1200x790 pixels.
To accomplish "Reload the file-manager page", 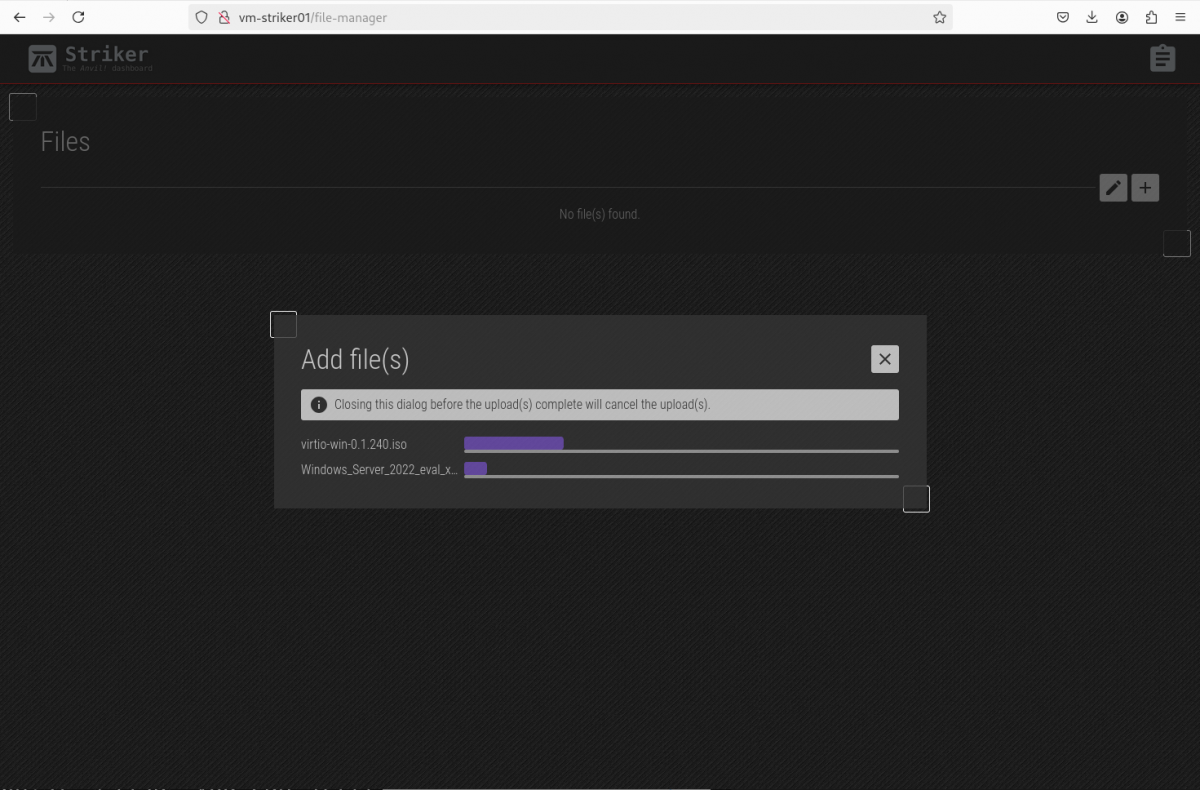I will [x=78, y=17].
